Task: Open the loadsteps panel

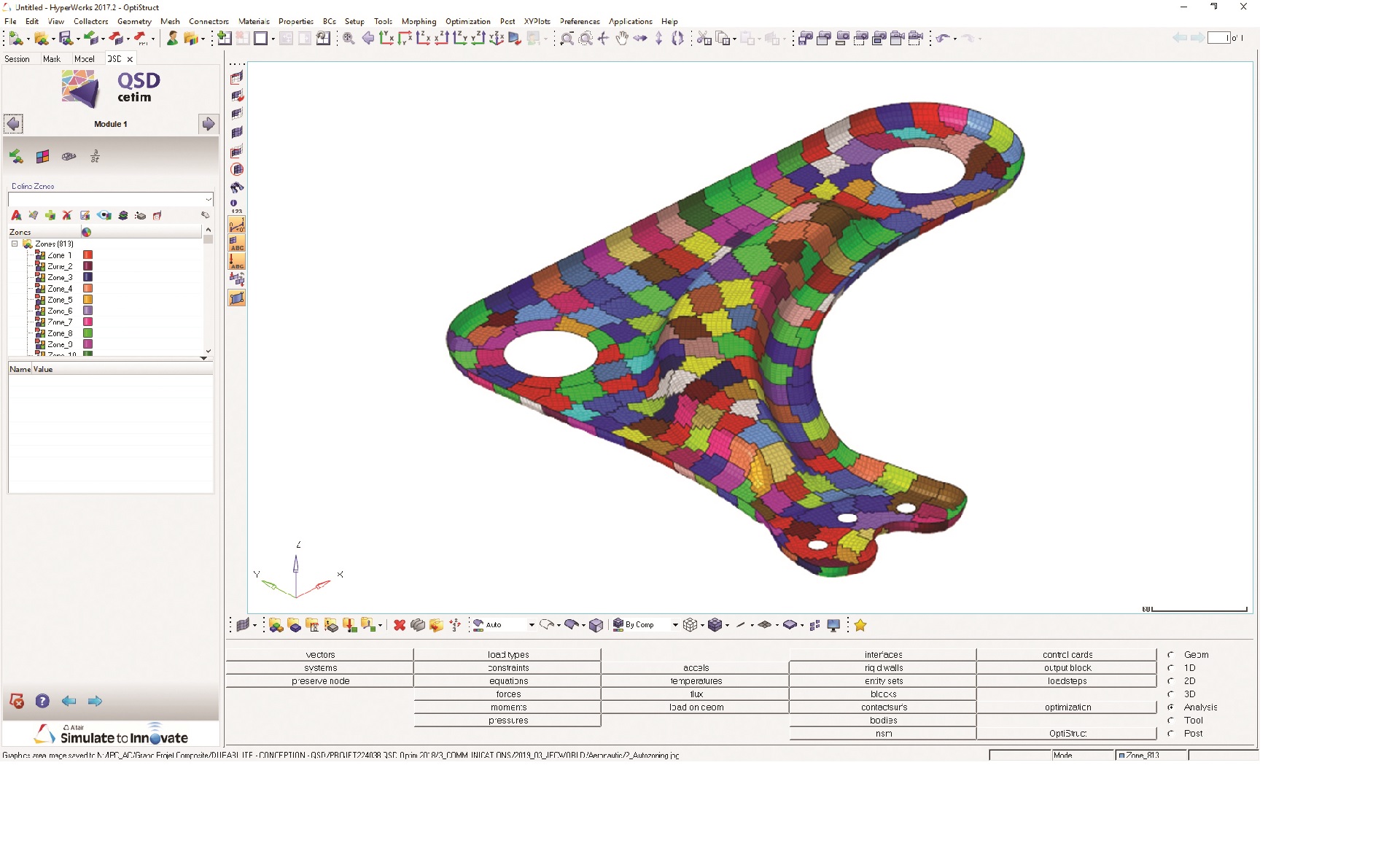Action: [x=1067, y=681]
